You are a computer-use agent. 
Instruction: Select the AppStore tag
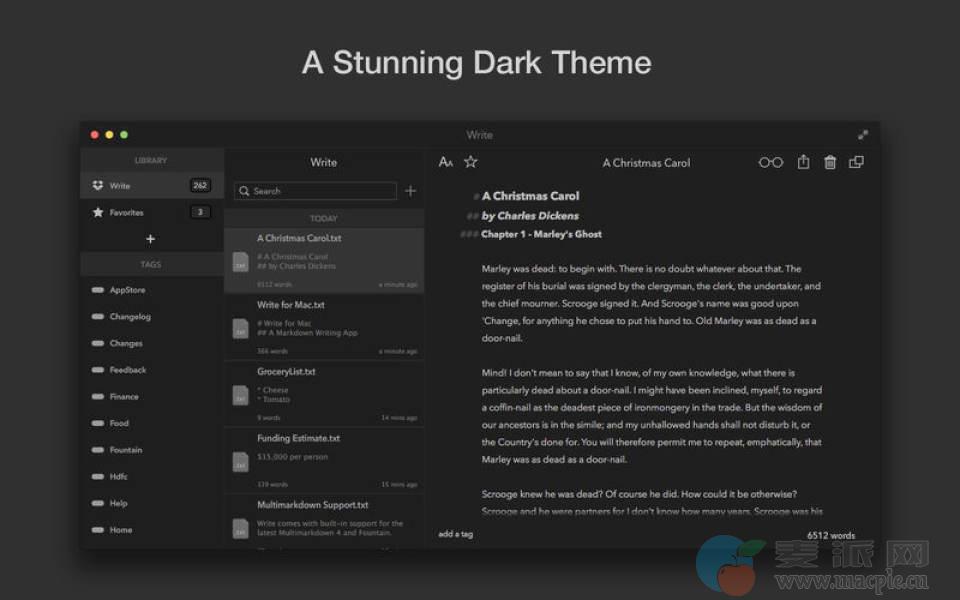point(127,290)
